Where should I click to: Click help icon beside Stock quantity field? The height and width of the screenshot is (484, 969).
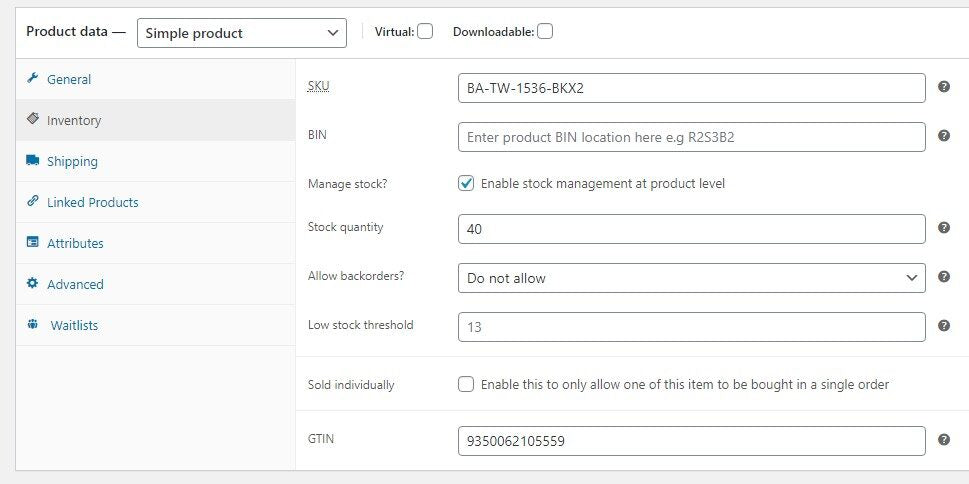(x=944, y=228)
